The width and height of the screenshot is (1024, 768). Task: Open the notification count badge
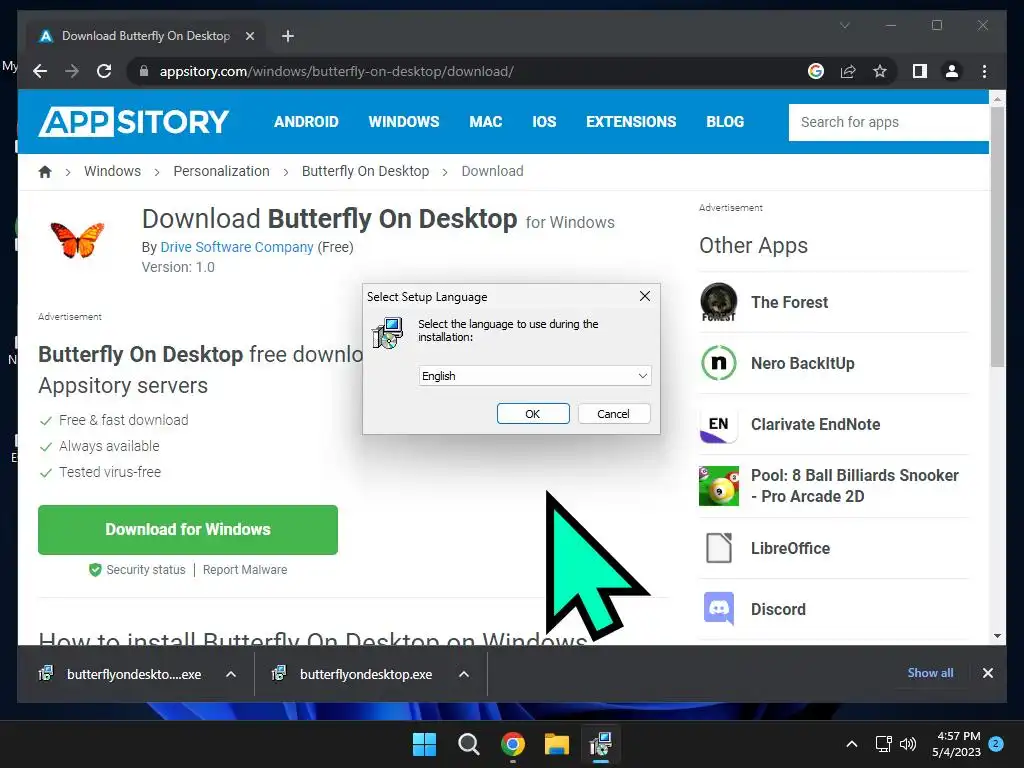[x=996, y=744]
